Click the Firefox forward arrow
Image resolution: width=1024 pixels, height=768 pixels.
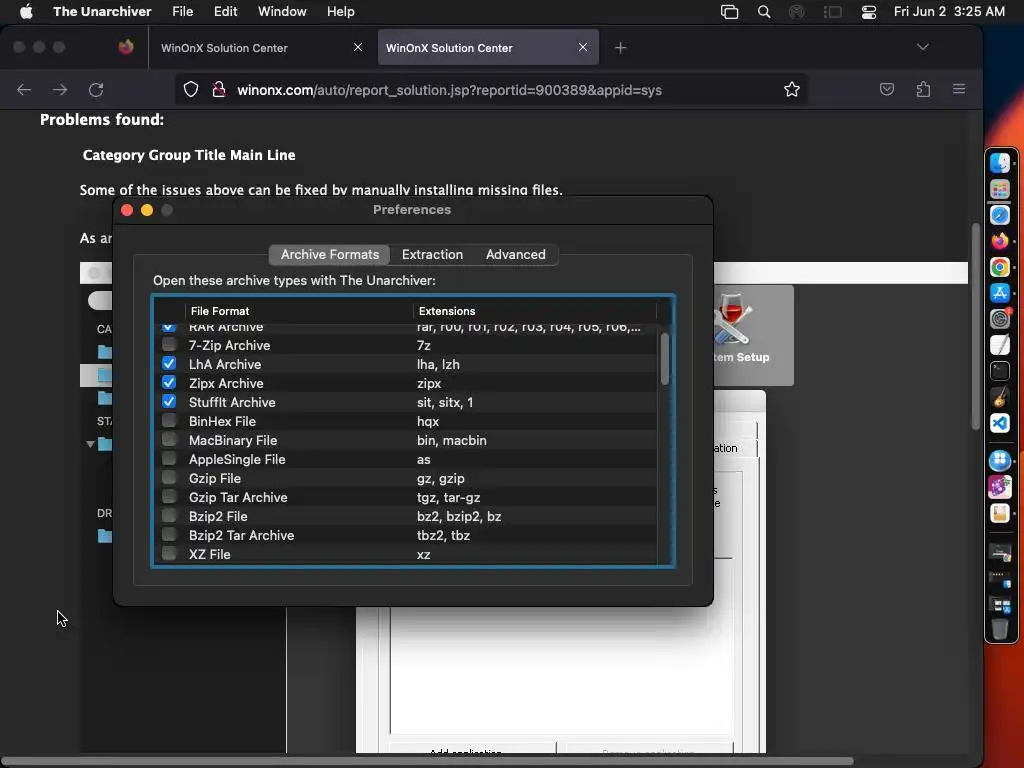click(x=60, y=89)
